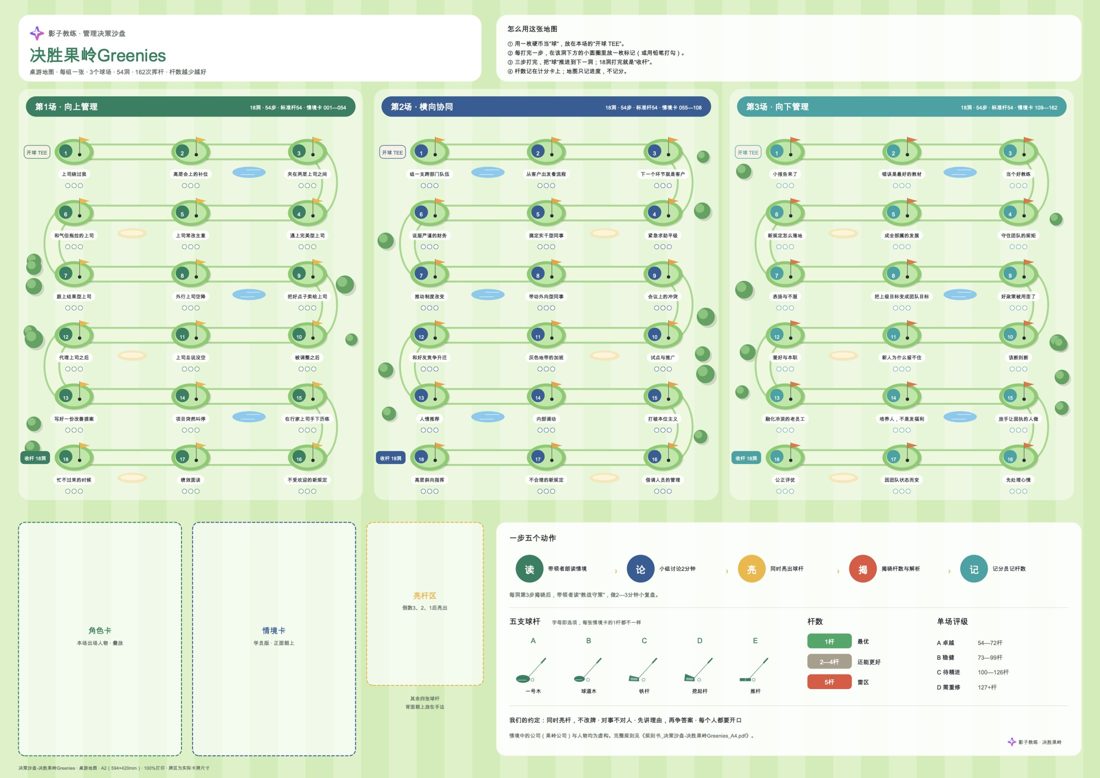Click the 第1场 · 向上管理 header title

click(x=67, y=107)
